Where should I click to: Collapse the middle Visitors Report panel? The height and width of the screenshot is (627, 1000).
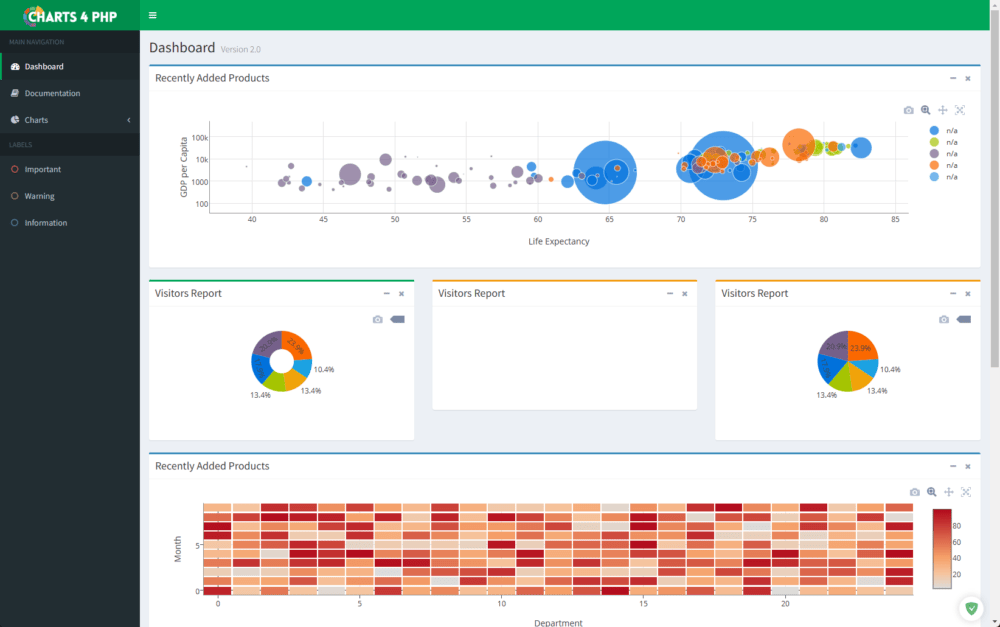click(669, 293)
